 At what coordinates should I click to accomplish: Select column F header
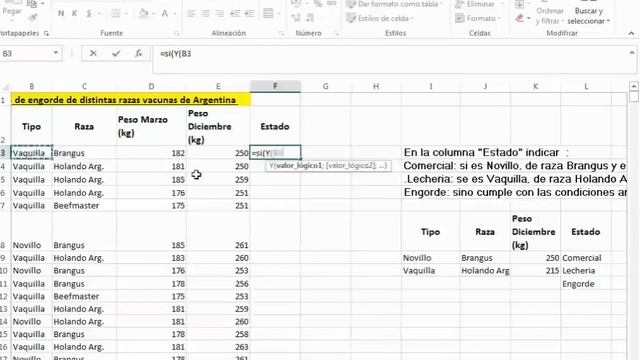(275, 86)
